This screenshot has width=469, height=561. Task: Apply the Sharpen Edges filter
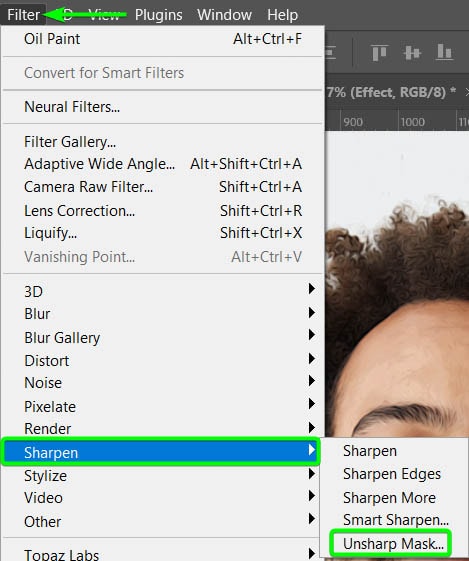coord(392,474)
